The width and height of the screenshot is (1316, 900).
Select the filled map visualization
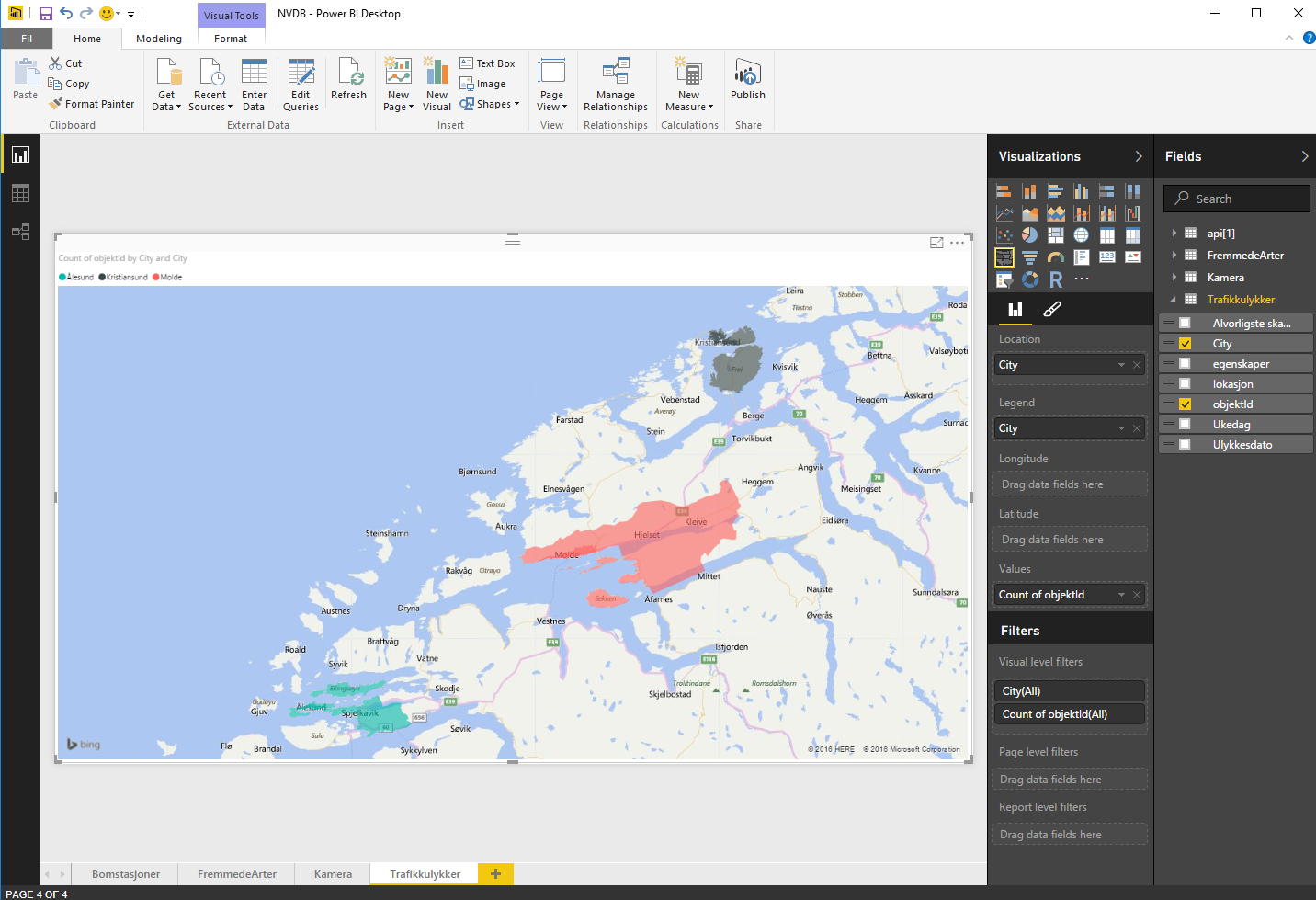pos(1004,257)
